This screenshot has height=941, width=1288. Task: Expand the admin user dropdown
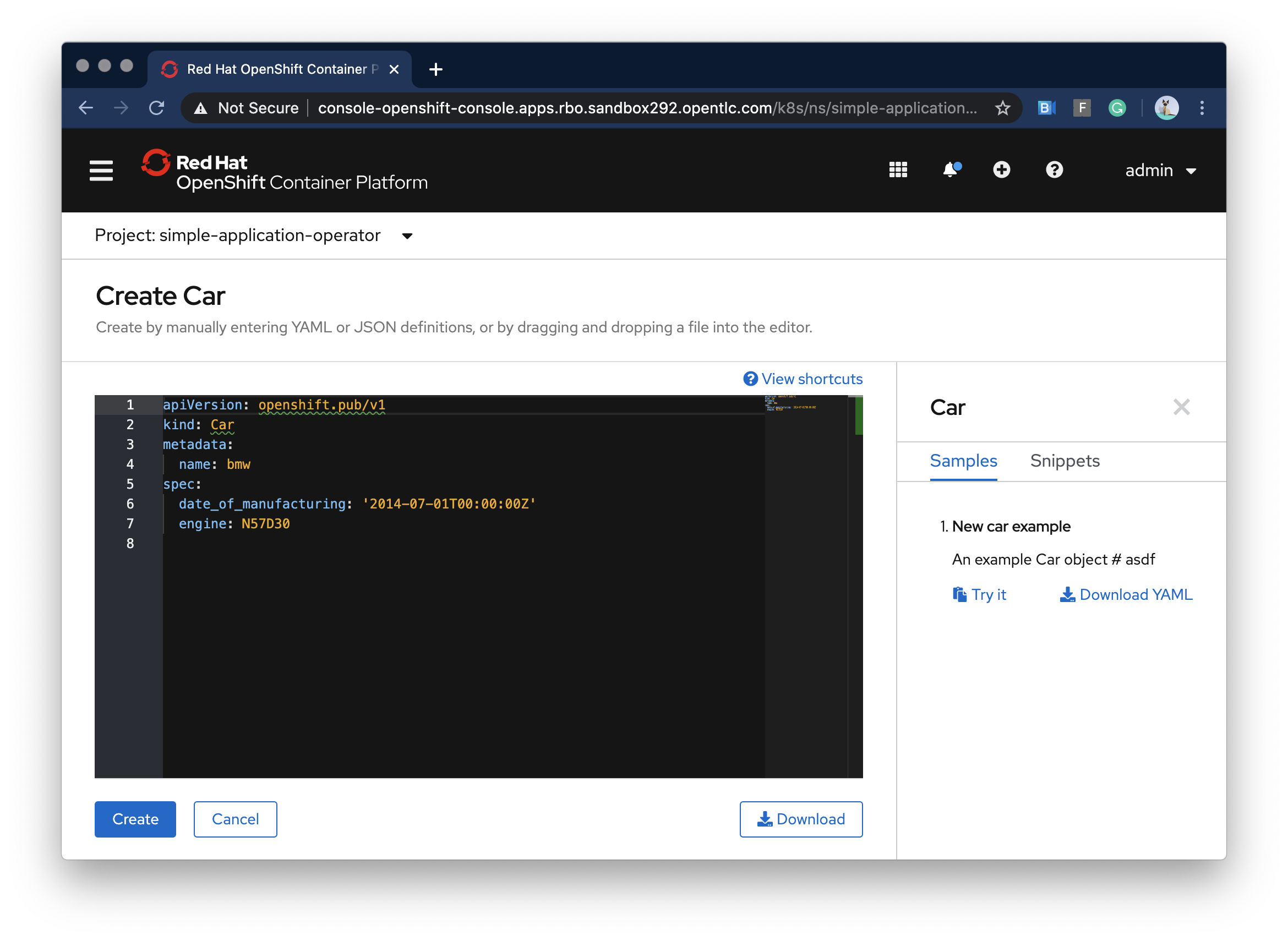pos(1160,170)
